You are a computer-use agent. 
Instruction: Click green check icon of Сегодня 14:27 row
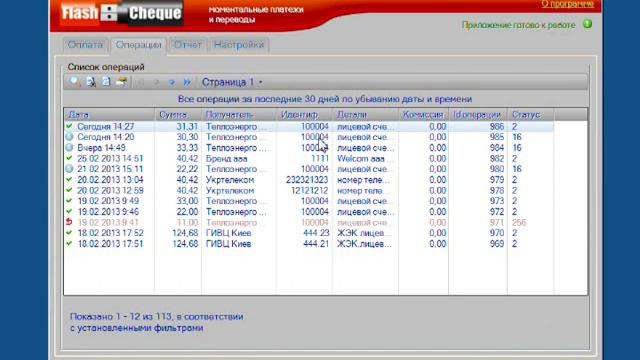pyautogui.click(x=69, y=126)
